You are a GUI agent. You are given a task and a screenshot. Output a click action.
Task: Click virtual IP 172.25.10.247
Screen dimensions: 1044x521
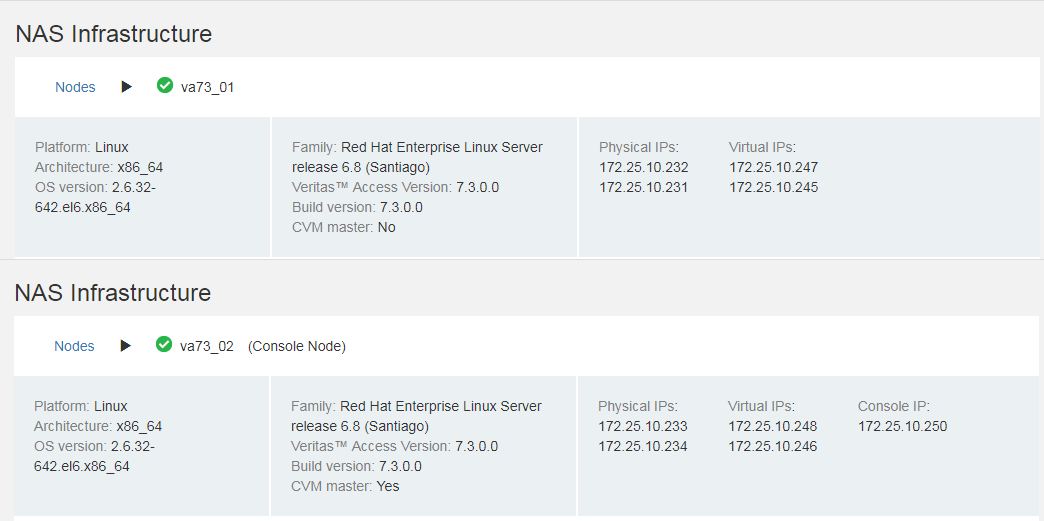coord(773,167)
